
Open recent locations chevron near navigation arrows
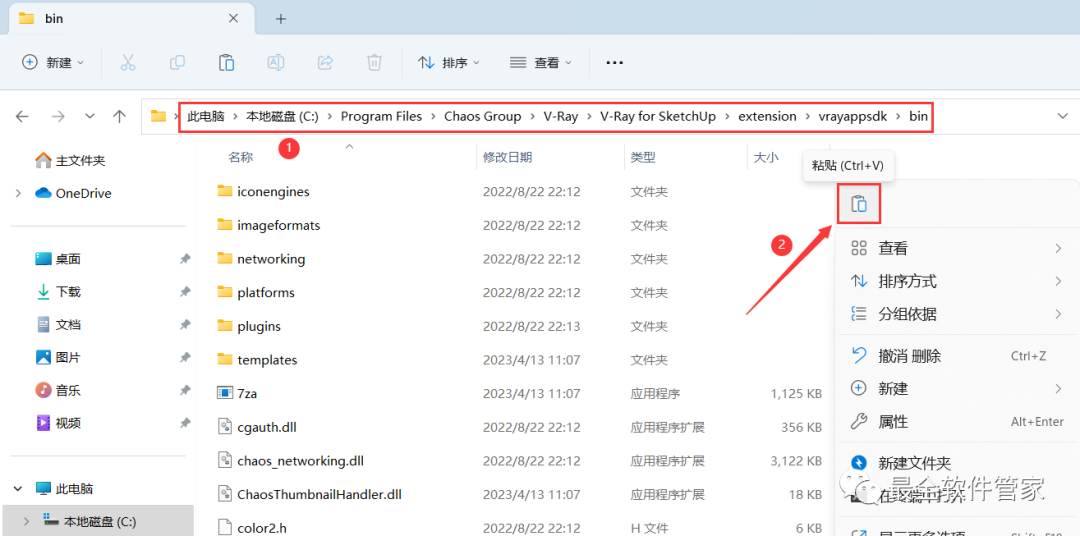point(90,116)
